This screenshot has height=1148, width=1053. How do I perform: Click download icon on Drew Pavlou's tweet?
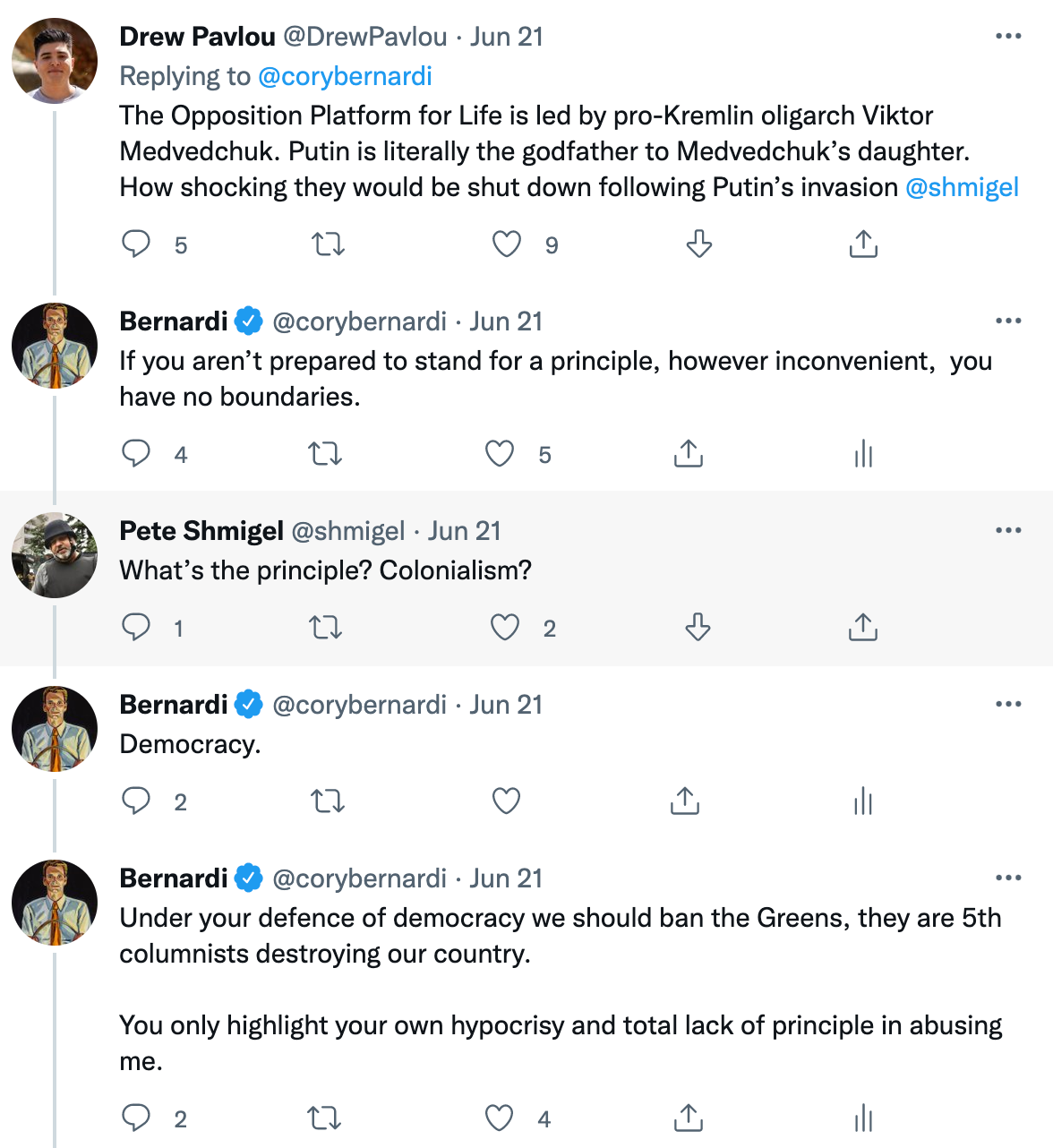(x=698, y=244)
